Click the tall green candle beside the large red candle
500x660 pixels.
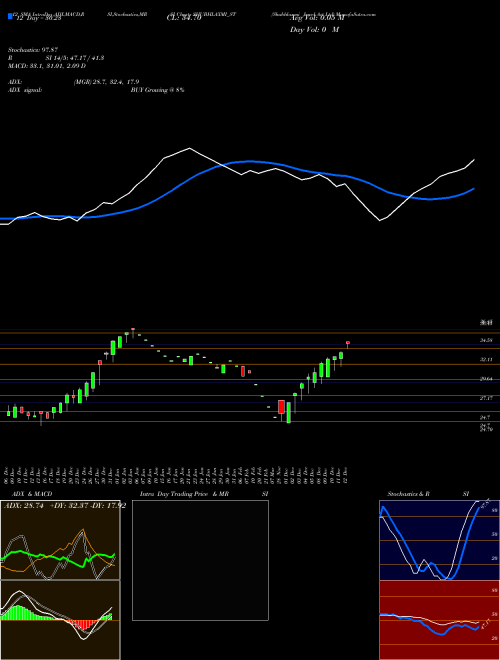(289, 412)
